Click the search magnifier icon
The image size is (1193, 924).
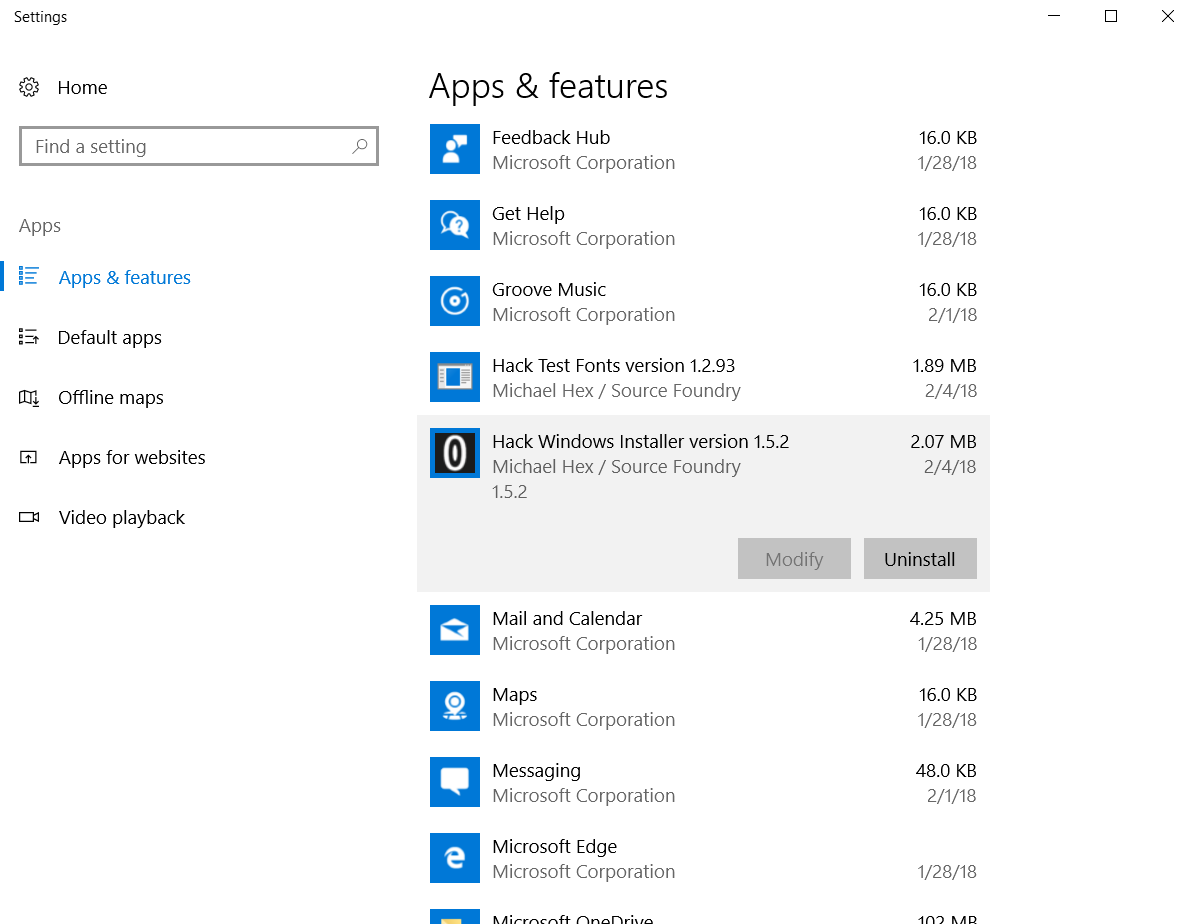tap(360, 146)
